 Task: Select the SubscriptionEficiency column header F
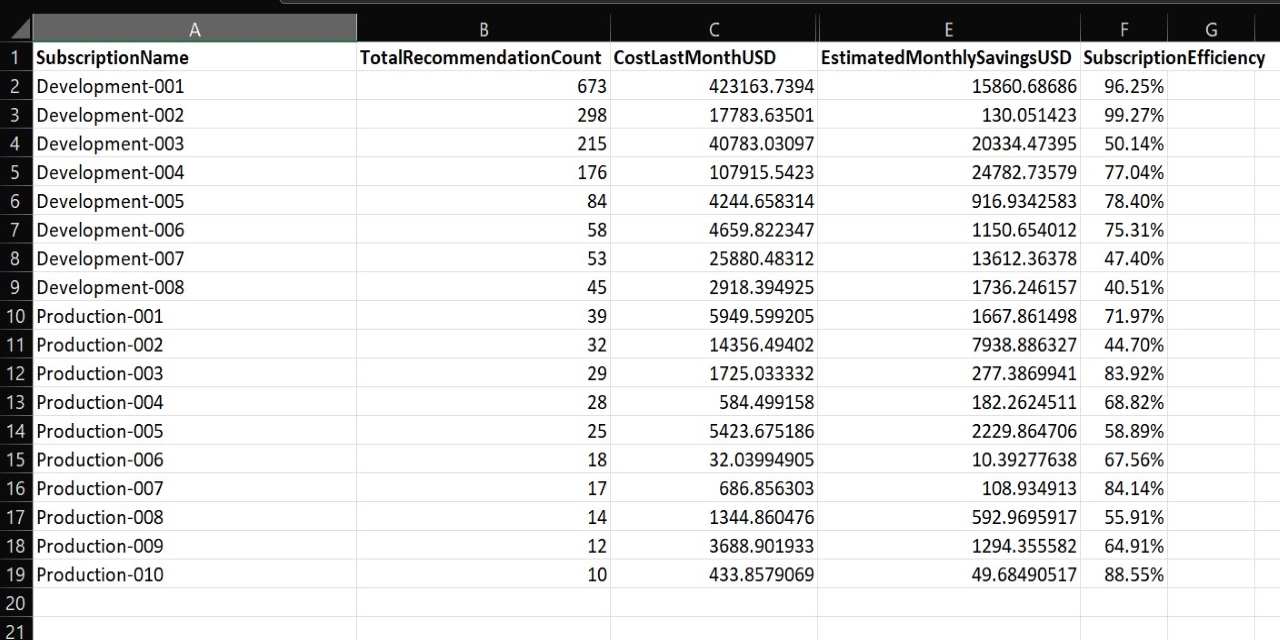pyautogui.click(x=1123, y=27)
